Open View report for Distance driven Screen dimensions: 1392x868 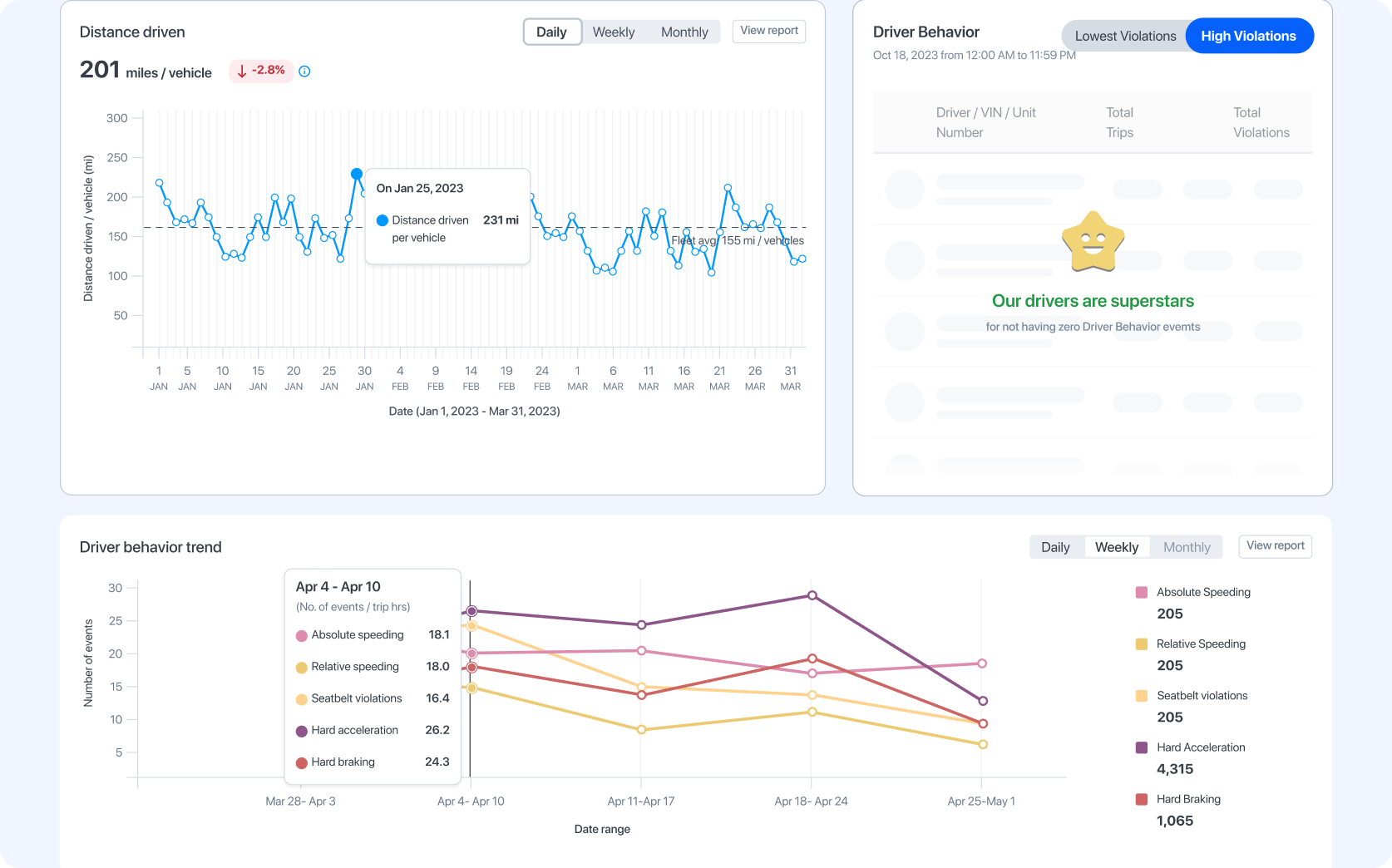[x=769, y=31]
